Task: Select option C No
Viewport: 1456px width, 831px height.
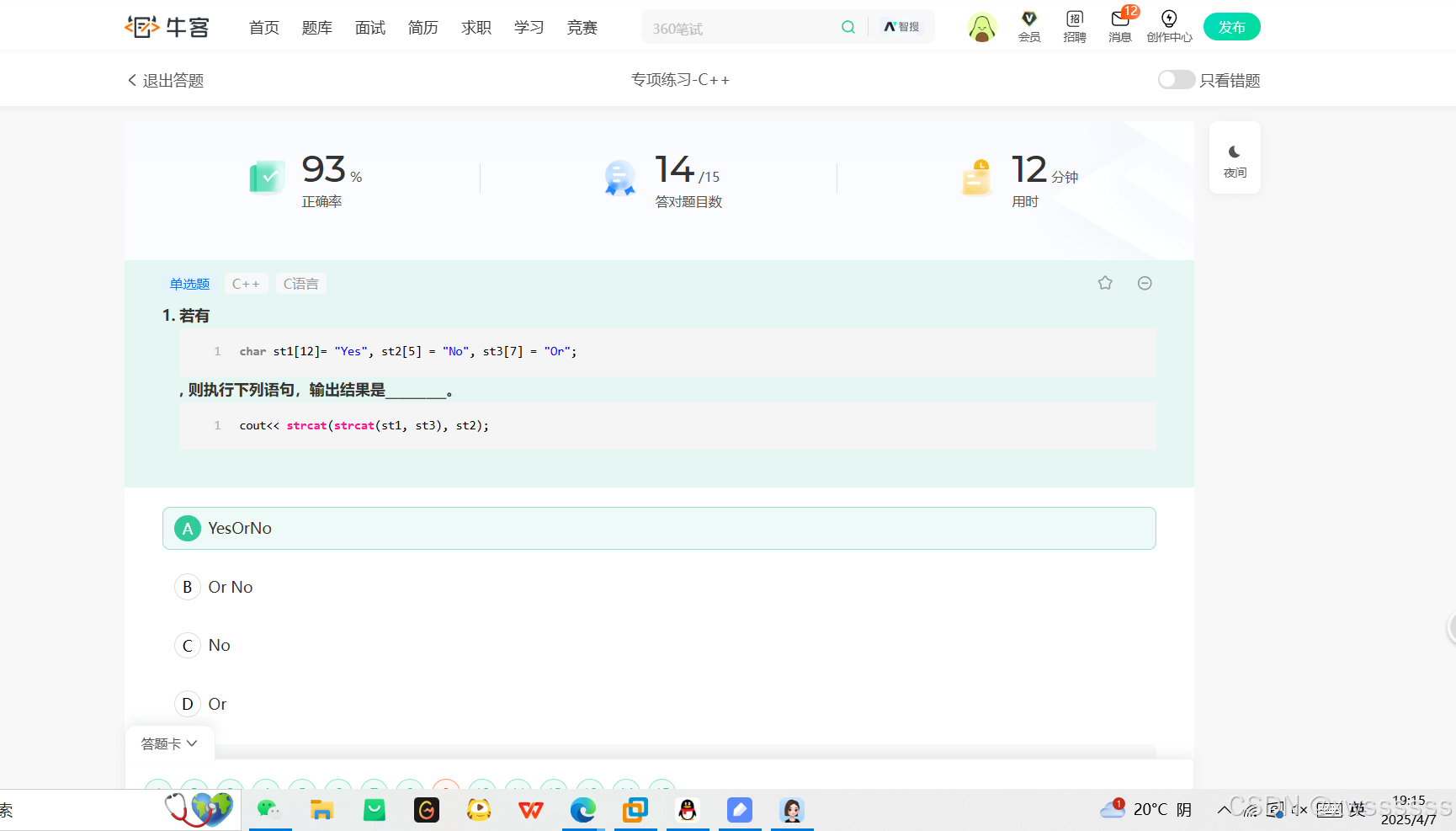Action: point(659,645)
